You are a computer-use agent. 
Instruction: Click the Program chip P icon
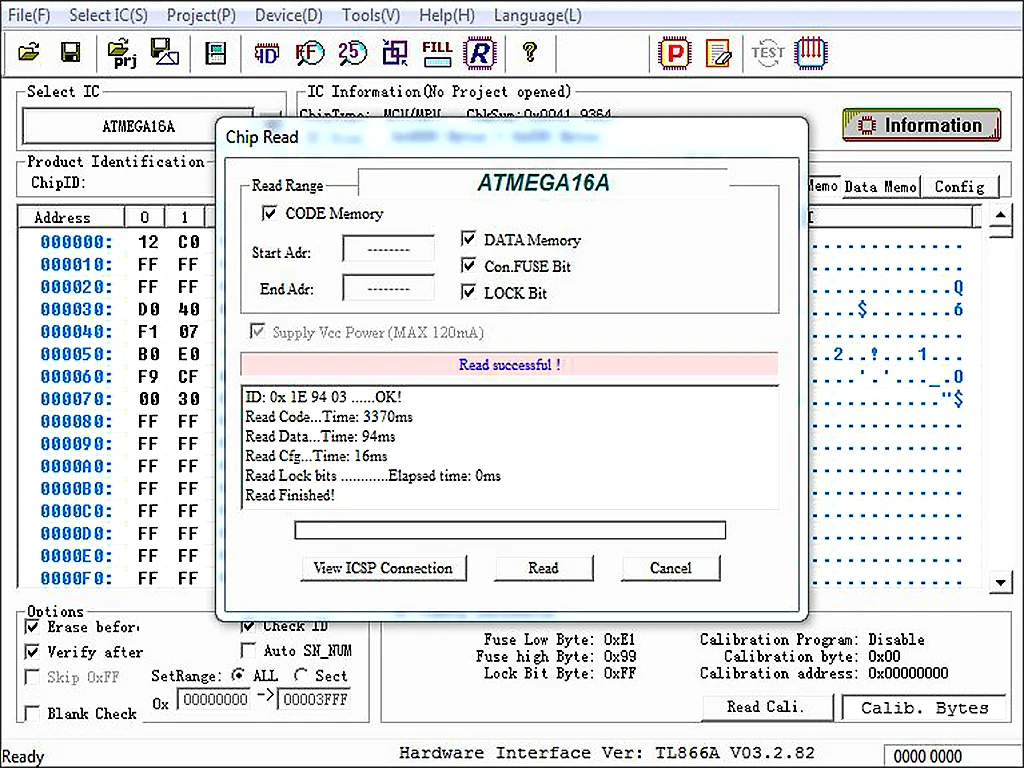pyautogui.click(x=675, y=54)
